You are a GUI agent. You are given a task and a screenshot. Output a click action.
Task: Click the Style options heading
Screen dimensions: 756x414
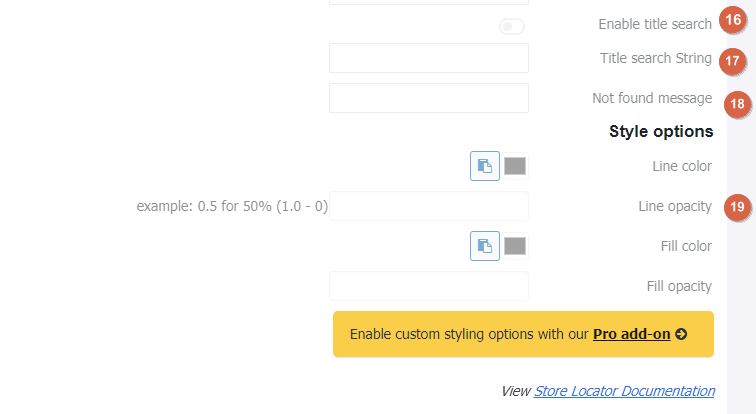(x=661, y=131)
